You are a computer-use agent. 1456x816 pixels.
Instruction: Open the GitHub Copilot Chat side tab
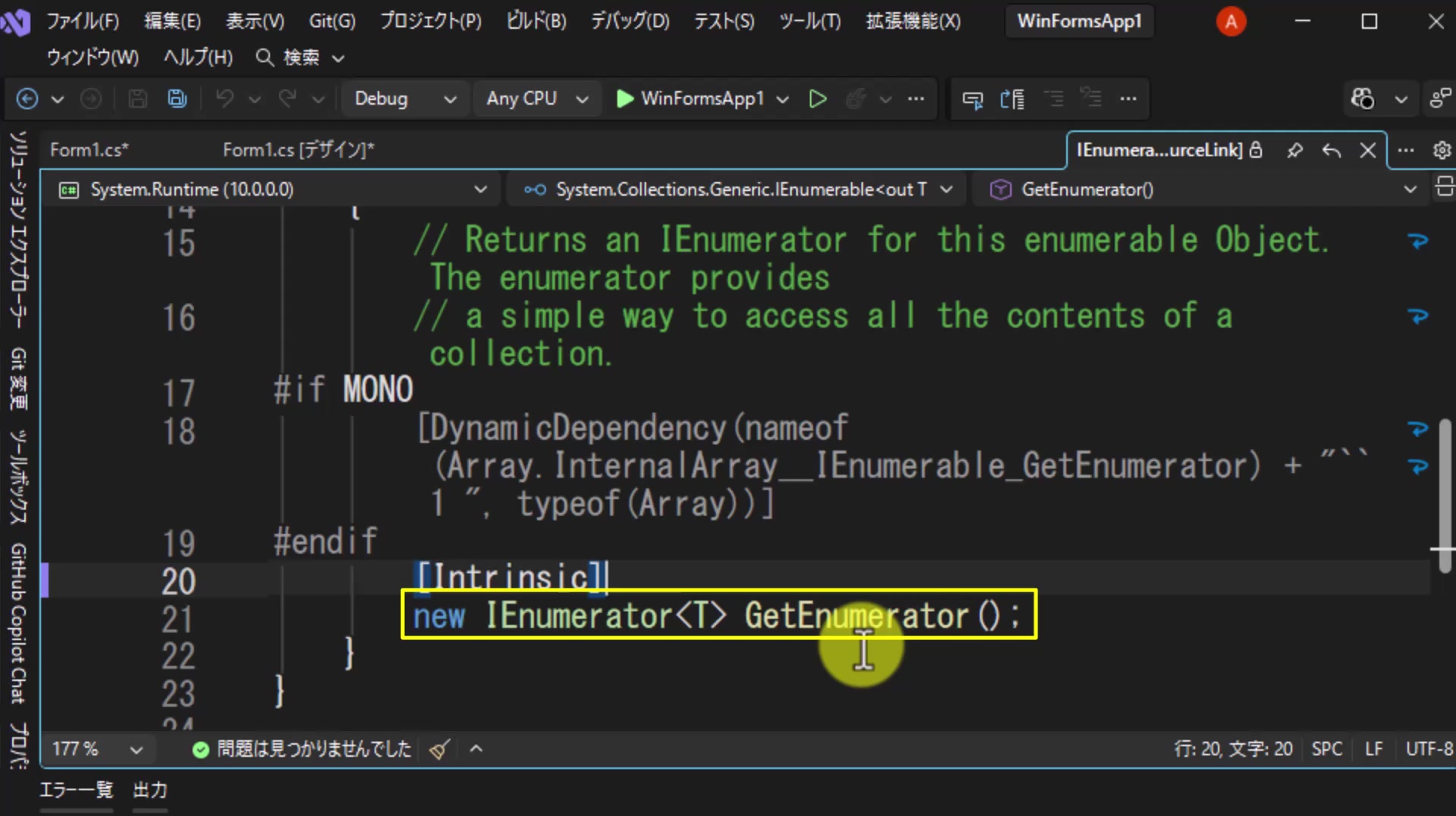(x=18, y=623)
